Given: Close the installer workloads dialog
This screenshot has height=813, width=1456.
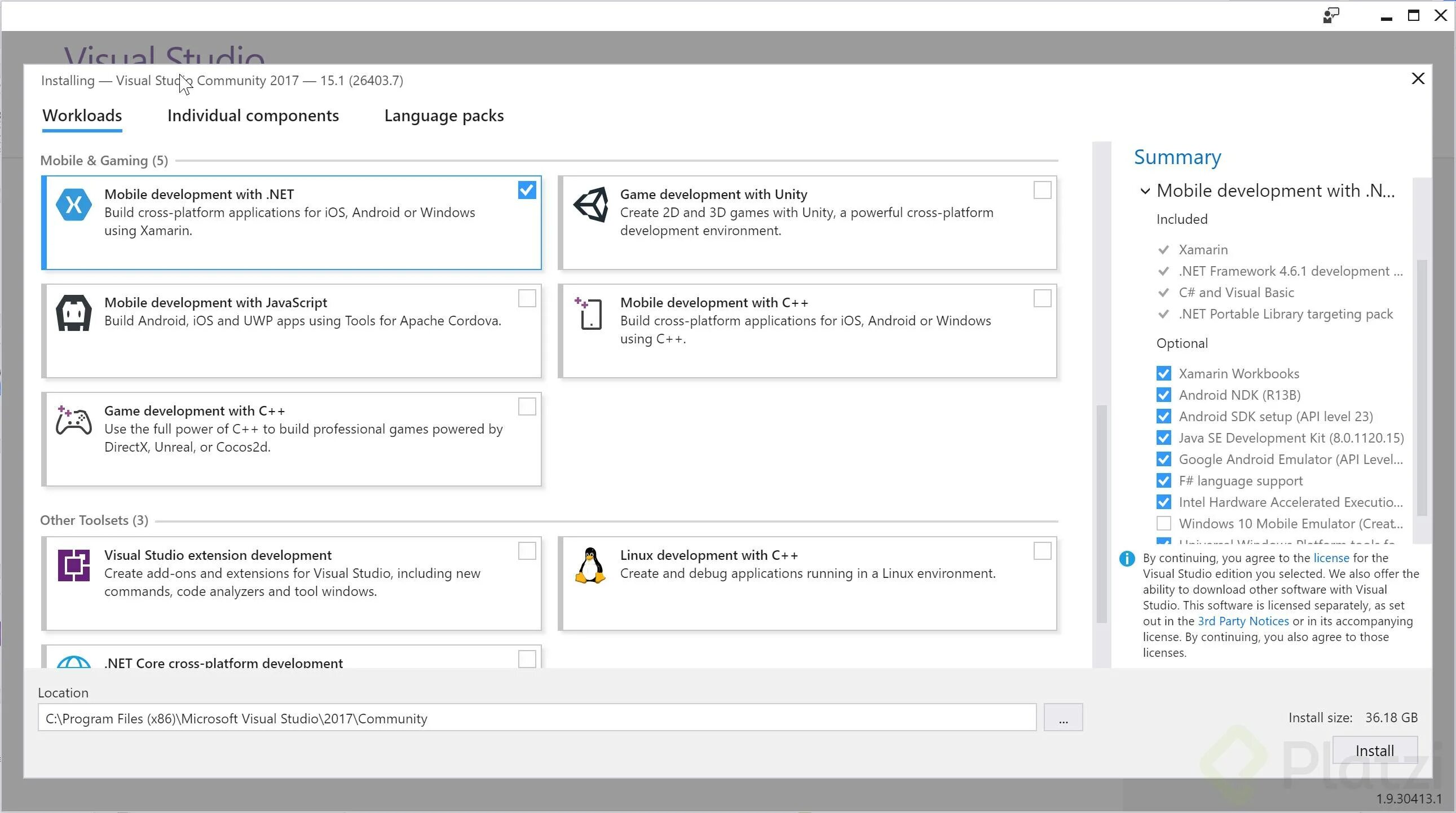Looking at the screenshot, I should 1418,78.
